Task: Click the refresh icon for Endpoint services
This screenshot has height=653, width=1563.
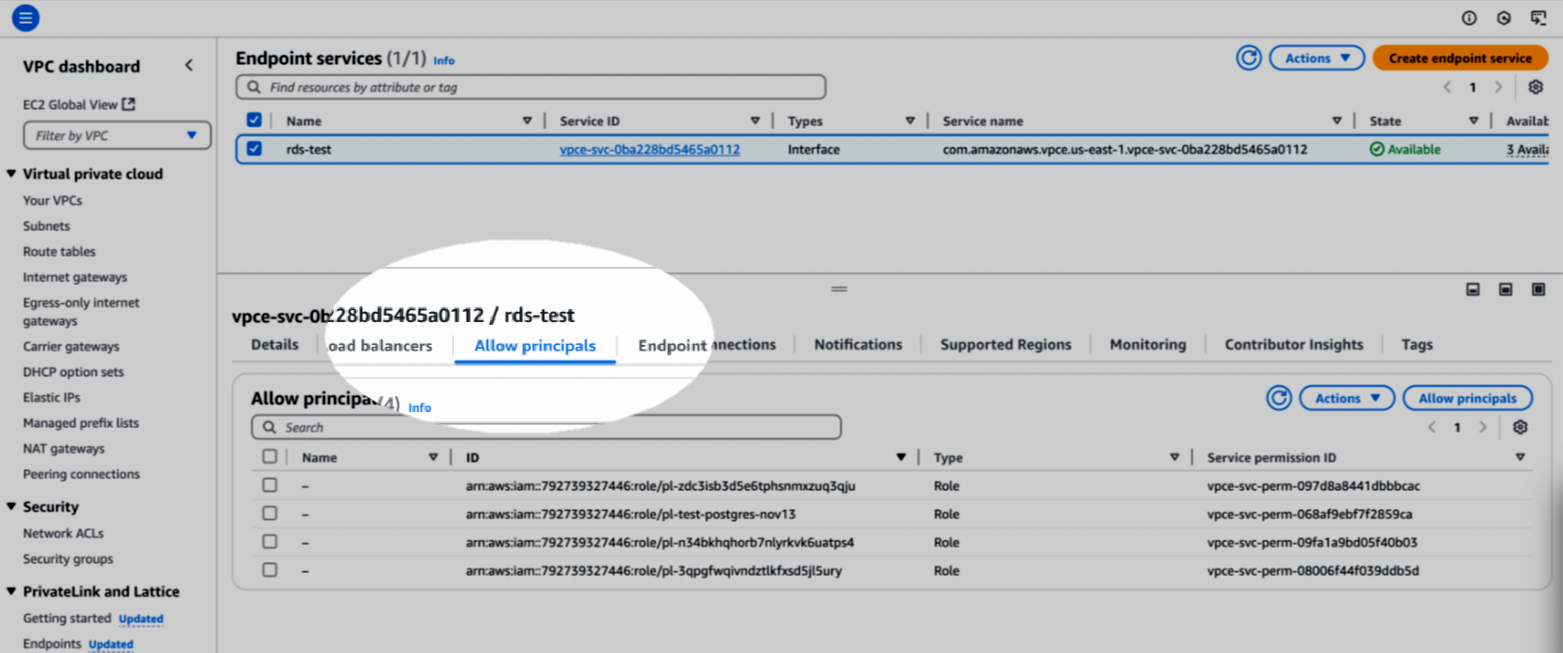Action: click(1248, 58)
